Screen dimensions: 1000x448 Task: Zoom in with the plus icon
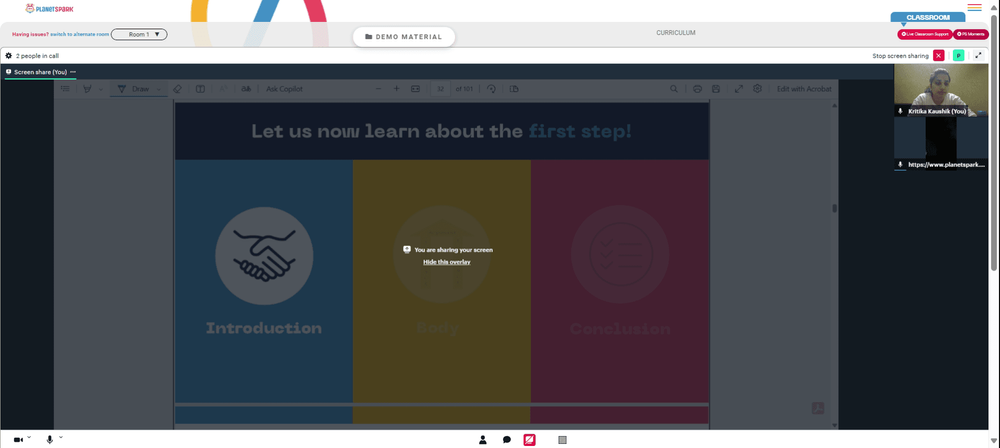point(396,89)
